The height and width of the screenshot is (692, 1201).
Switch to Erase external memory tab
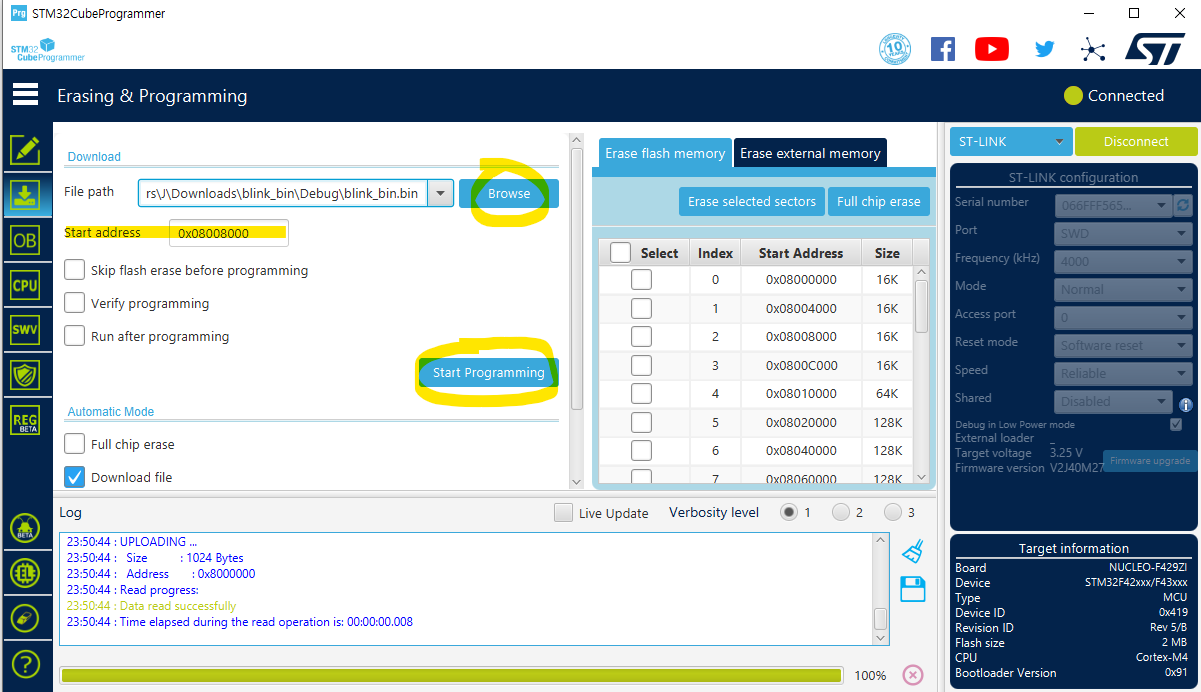coord(810,153)
